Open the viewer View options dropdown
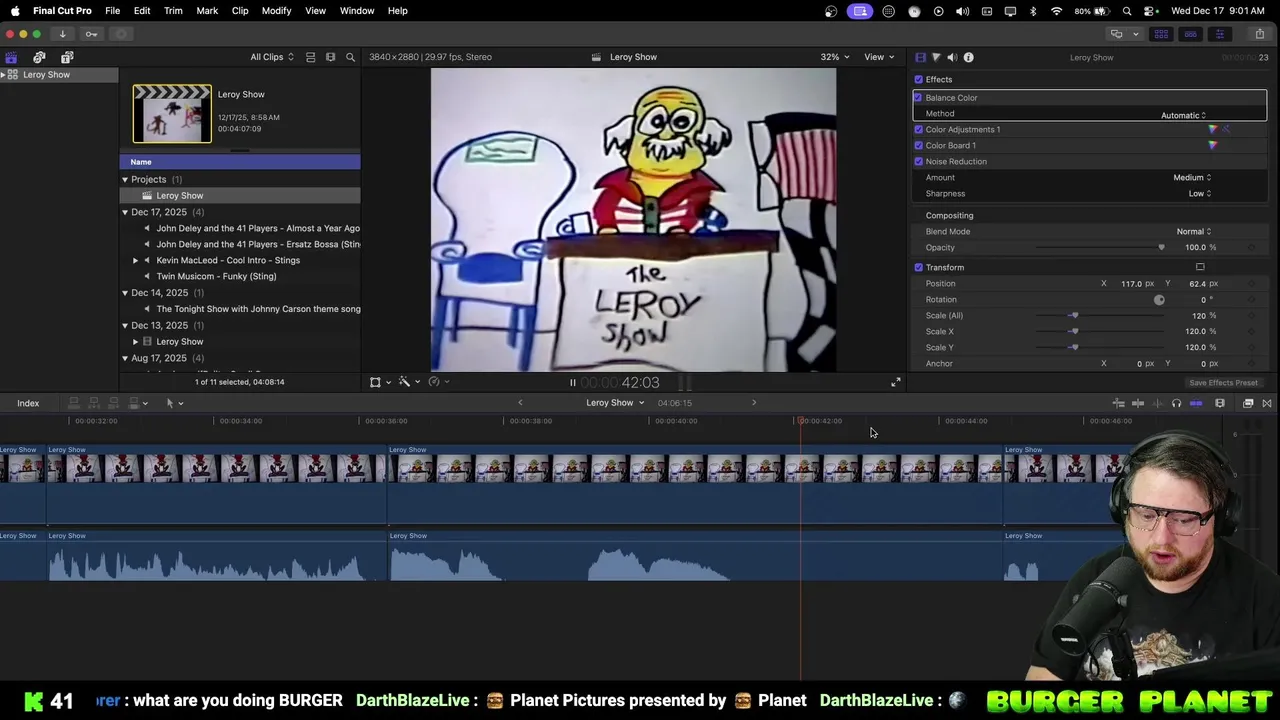This screenshot has height=720, width=1280. [878, 57]
